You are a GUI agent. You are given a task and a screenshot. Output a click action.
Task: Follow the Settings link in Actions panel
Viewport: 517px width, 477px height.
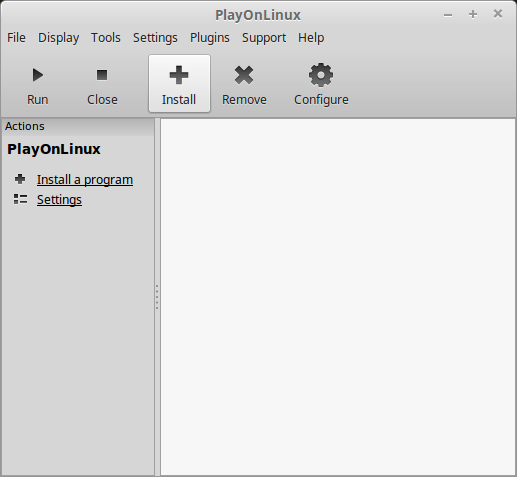59,200
